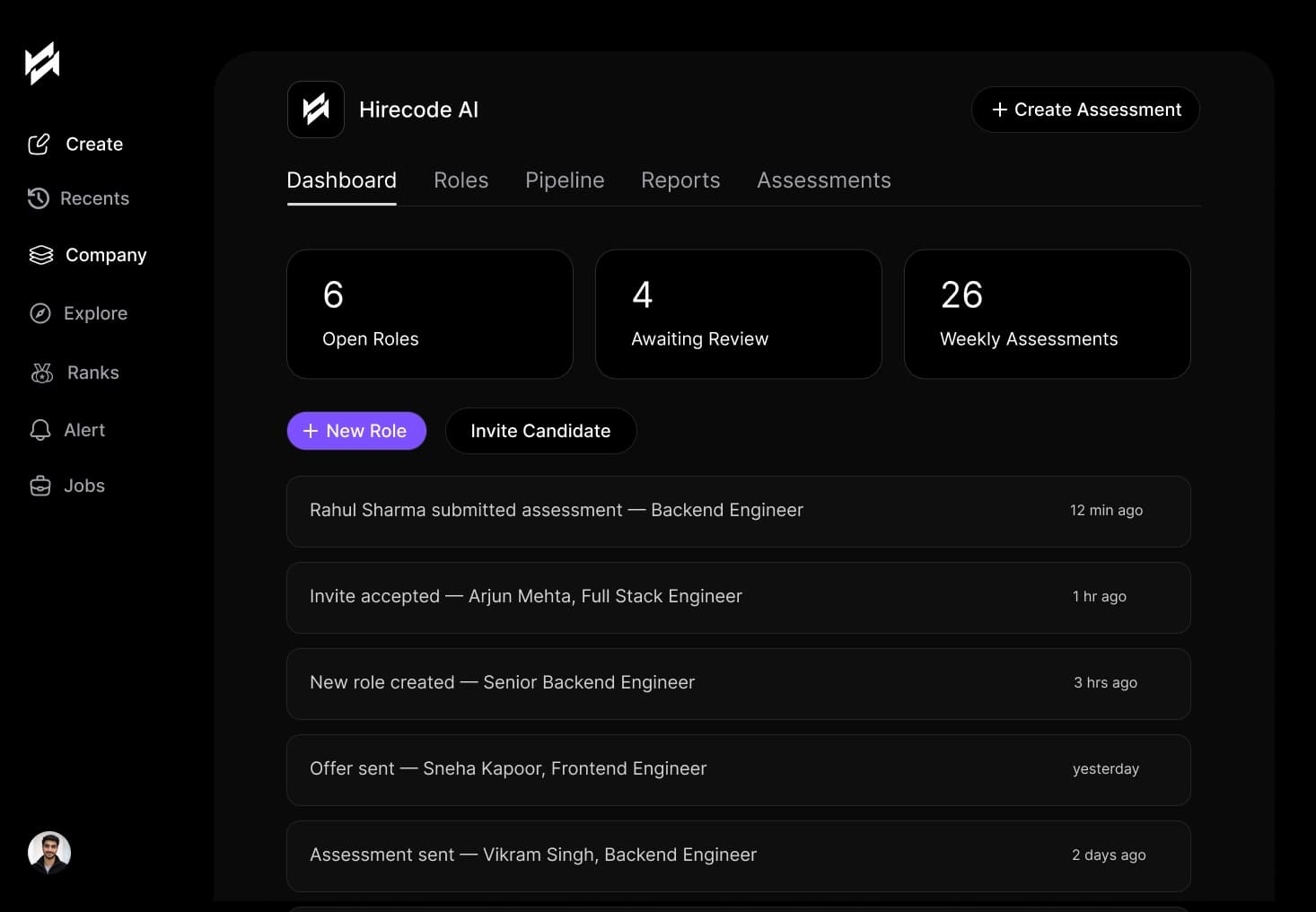Image resolution: width=1316 pixels, height=912 pixels.
Task: Select the Create label in the sidebar
Action: coord(94,145)
